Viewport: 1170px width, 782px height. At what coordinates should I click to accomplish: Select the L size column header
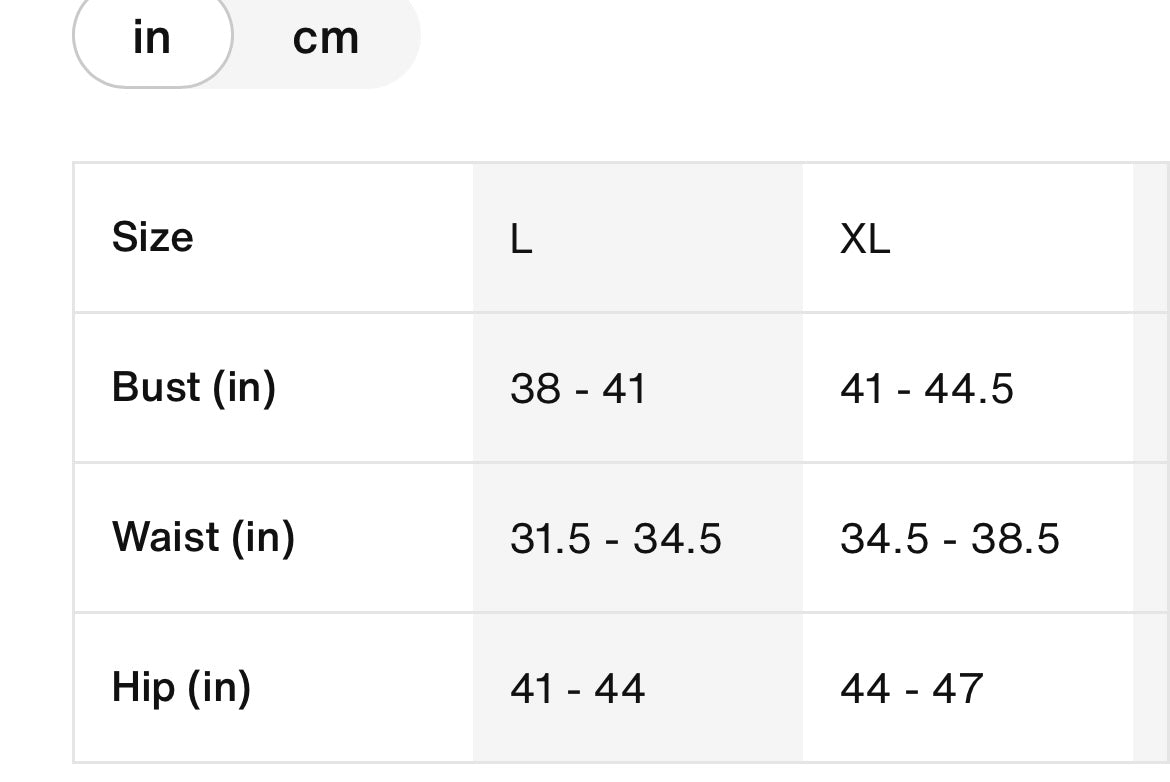tap(521, 239)
